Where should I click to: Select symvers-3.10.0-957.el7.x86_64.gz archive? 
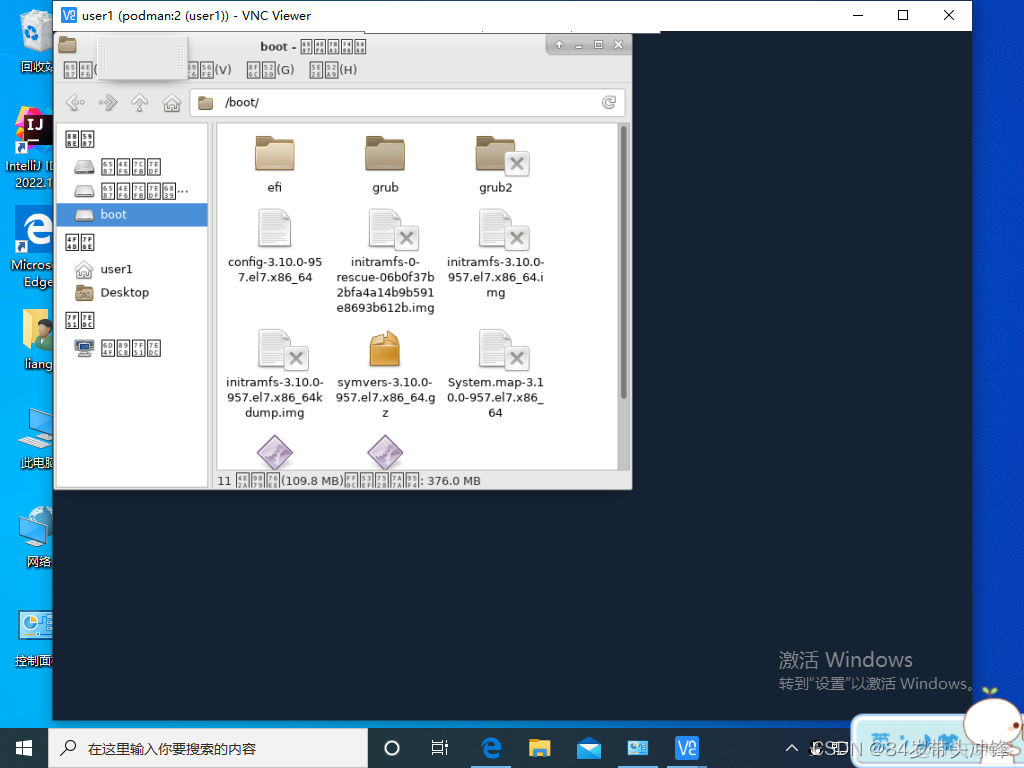(385, 374)
